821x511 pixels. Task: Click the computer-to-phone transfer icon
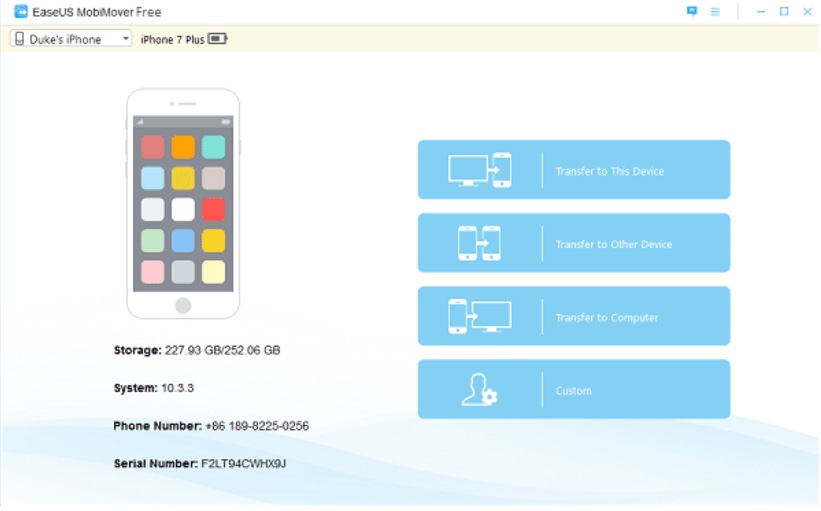click(480, 170)
